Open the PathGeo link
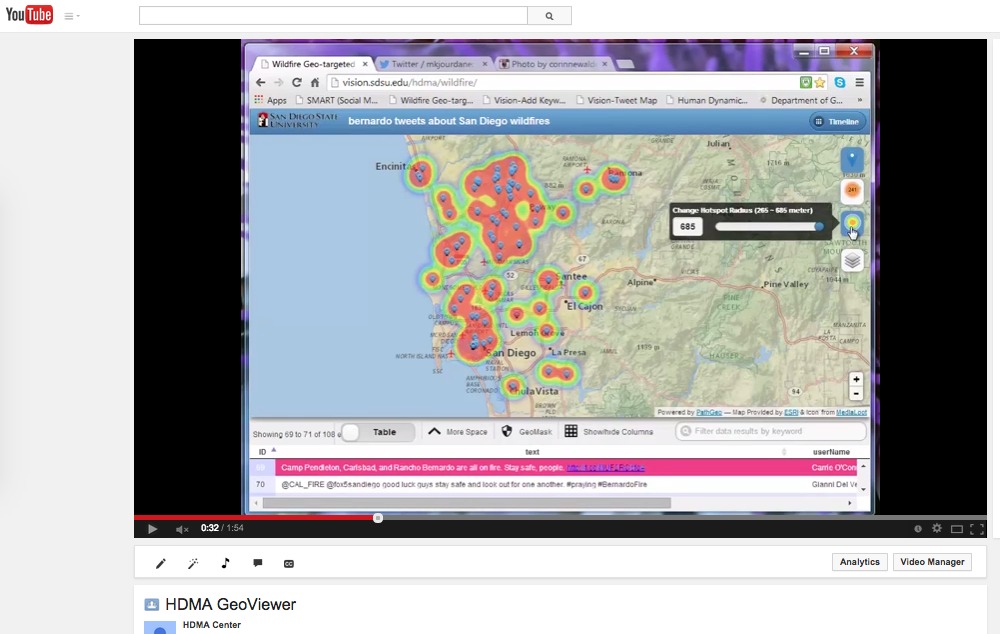Image resolution: width=1000 pixels, height=634 pixels. tap(709, 413)
